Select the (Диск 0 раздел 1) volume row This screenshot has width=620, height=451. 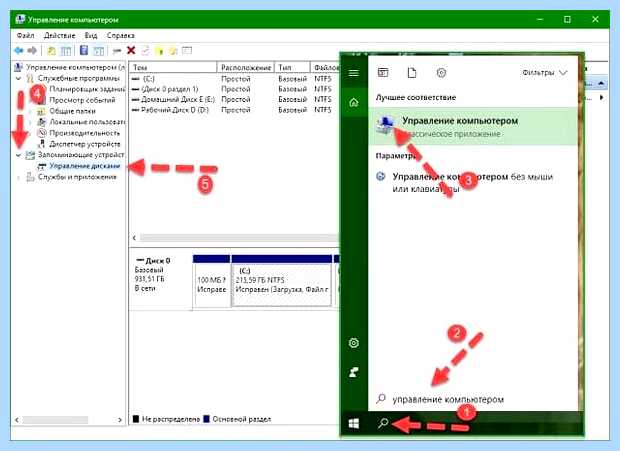coord(234,89)
